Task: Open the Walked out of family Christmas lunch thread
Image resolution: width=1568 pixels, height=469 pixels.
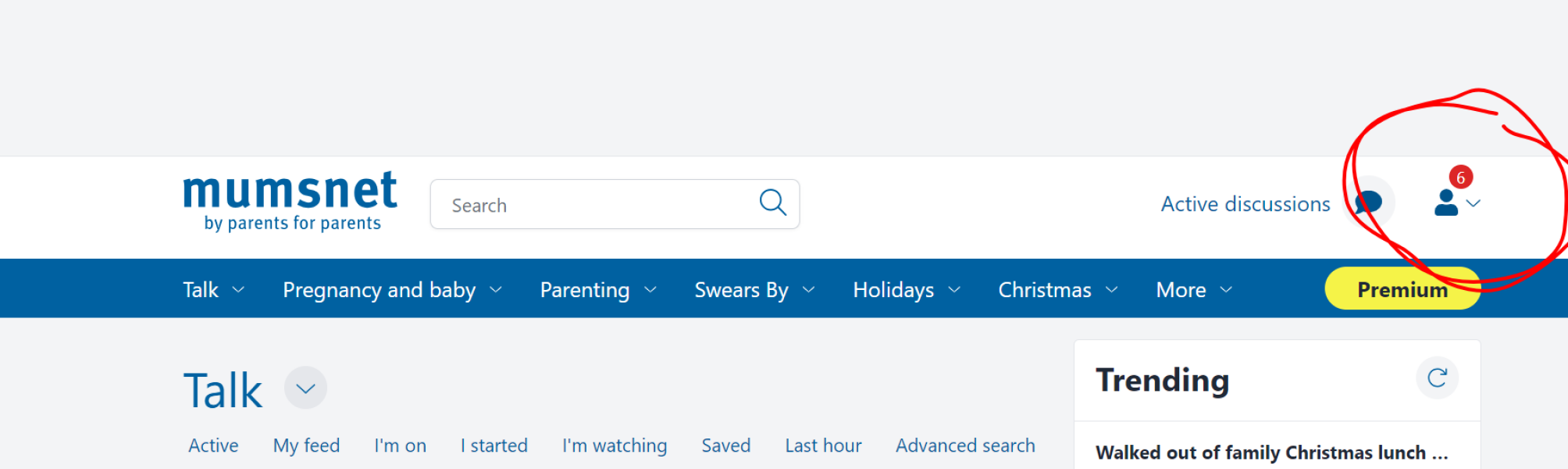Action: point(1271,452)
